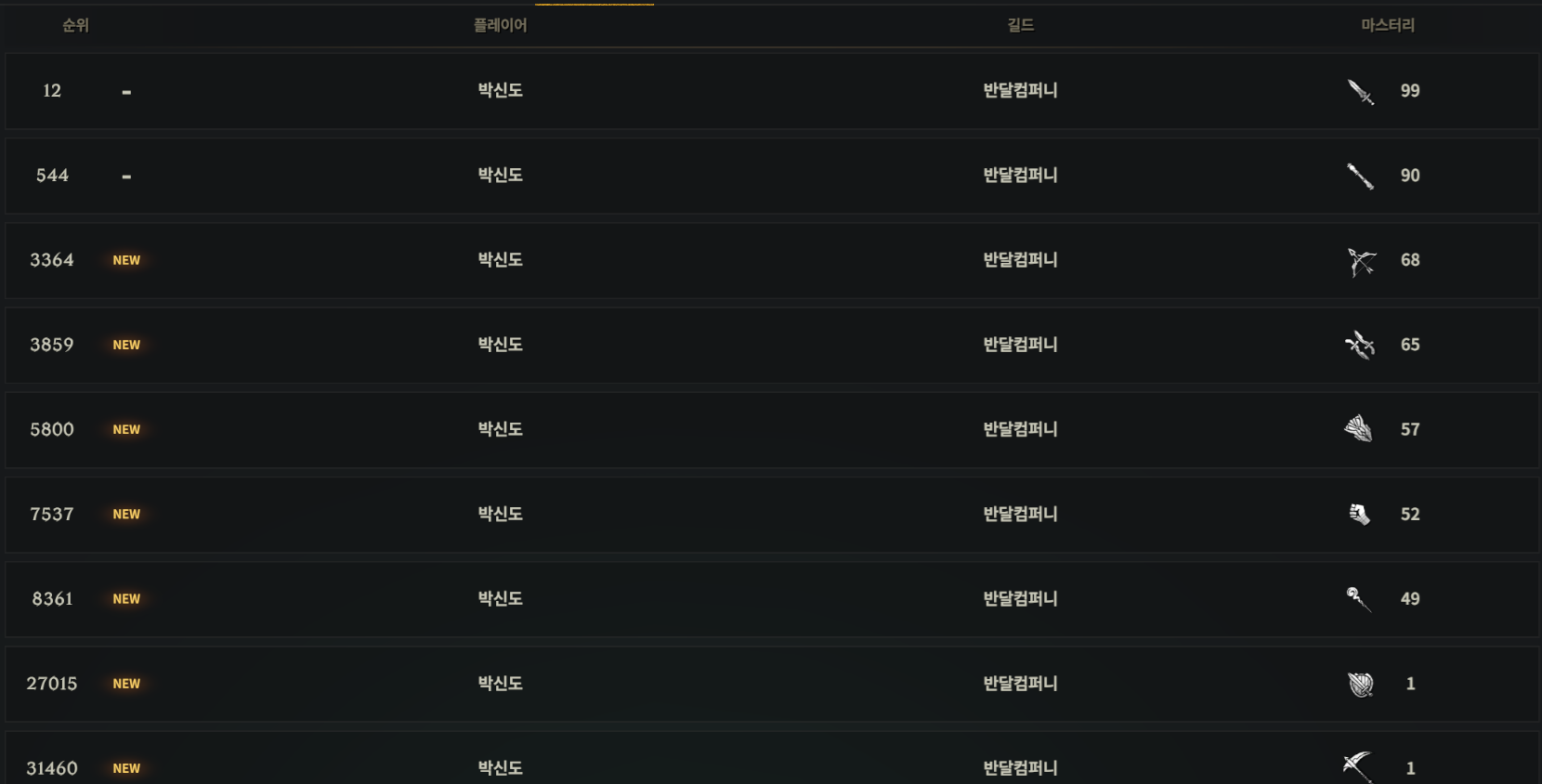The width and height of the screenshot is (1542, 784).
Task: Click the NEW badge next to rank 3364
Action: 126,261
